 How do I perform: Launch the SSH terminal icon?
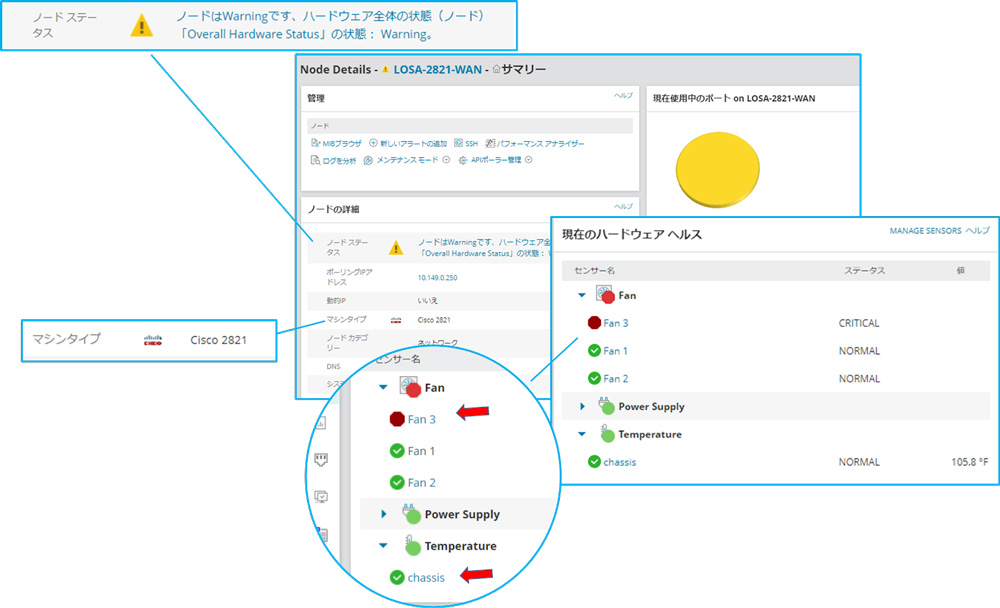(459, 143)
